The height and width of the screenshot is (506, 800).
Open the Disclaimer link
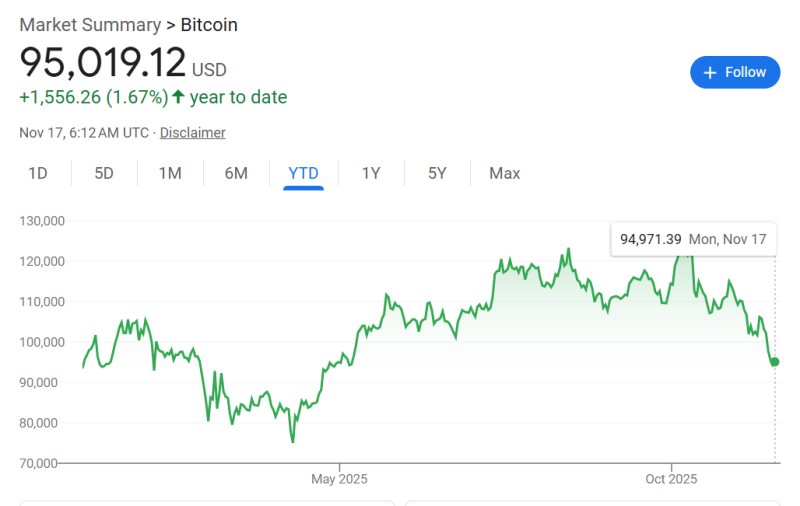pyautogui.click(x=192, y=132)
